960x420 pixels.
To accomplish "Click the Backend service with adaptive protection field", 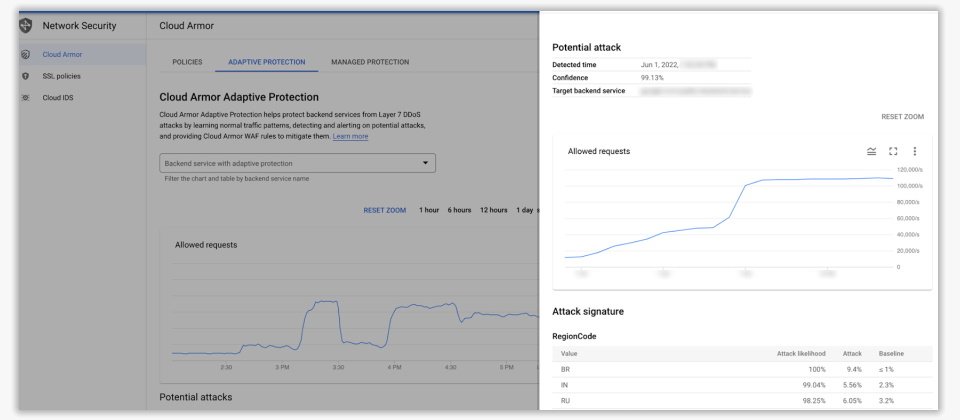I will pos(298,163).
